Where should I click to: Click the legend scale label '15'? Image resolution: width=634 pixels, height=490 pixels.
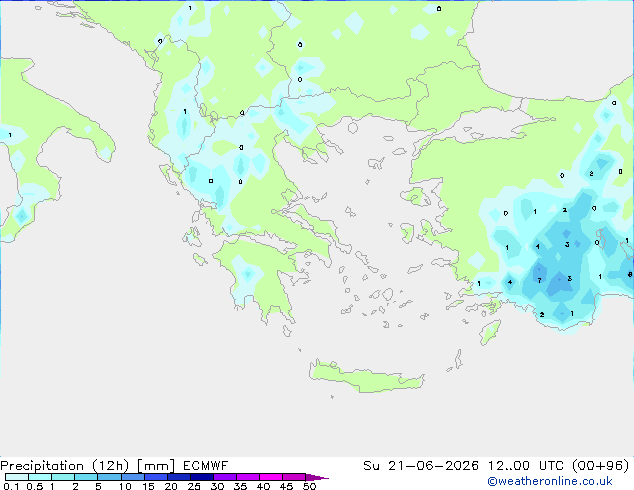pyautogui.click(x=148, y=486)
